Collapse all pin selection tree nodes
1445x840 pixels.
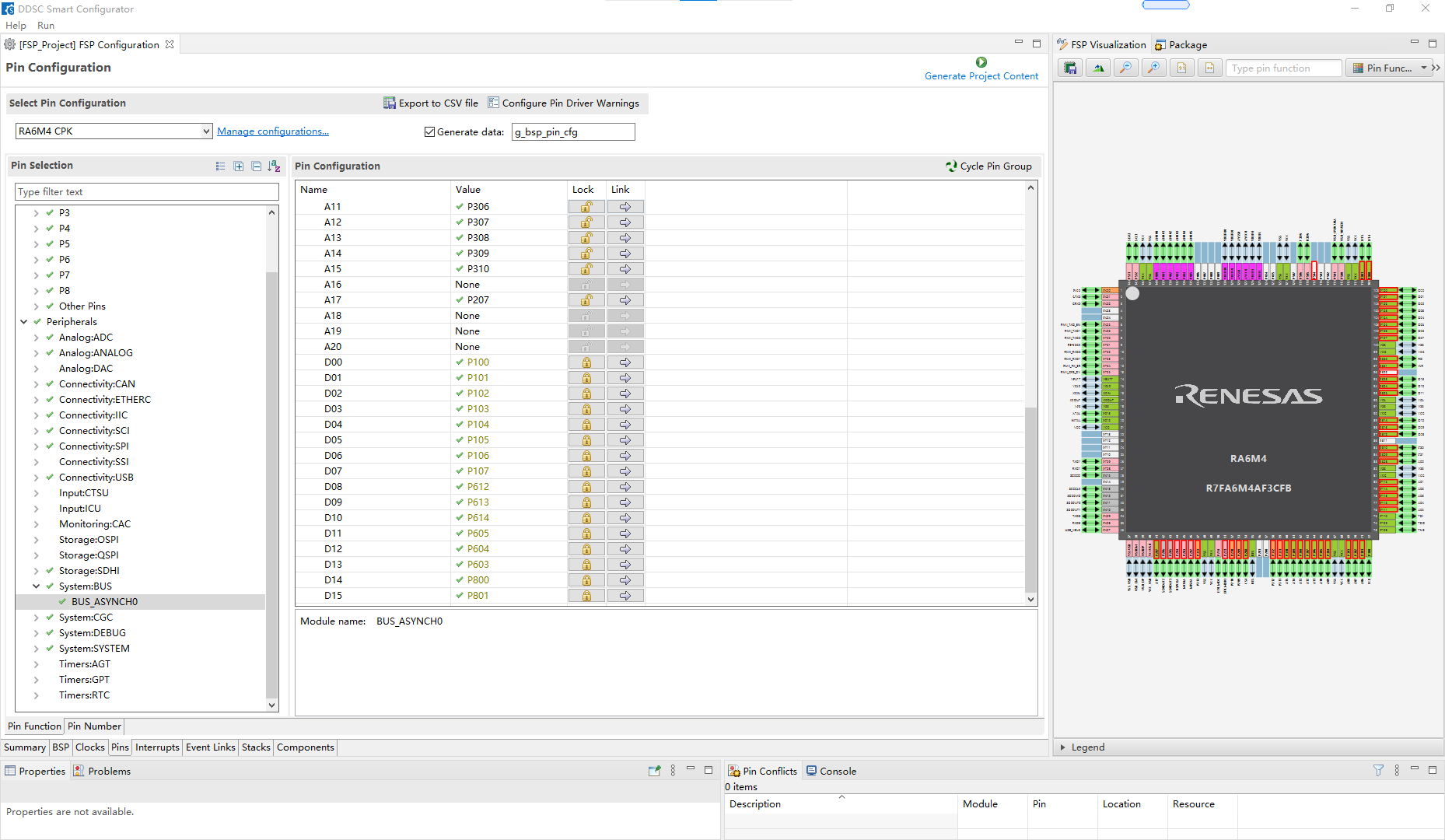[257, 166]
